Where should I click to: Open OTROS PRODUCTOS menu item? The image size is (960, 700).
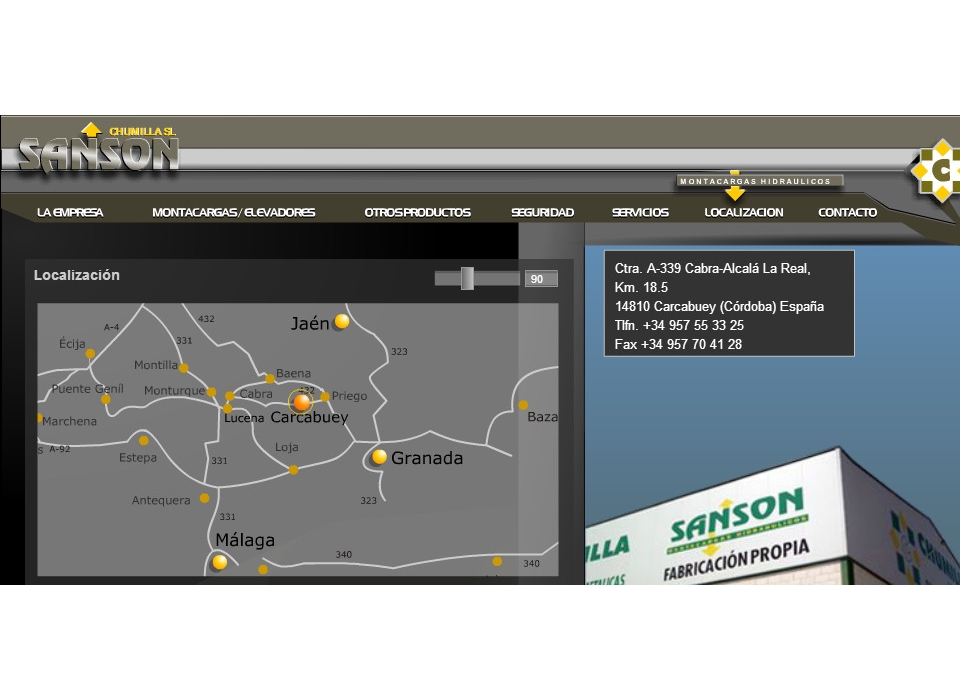tap(418, 213)
